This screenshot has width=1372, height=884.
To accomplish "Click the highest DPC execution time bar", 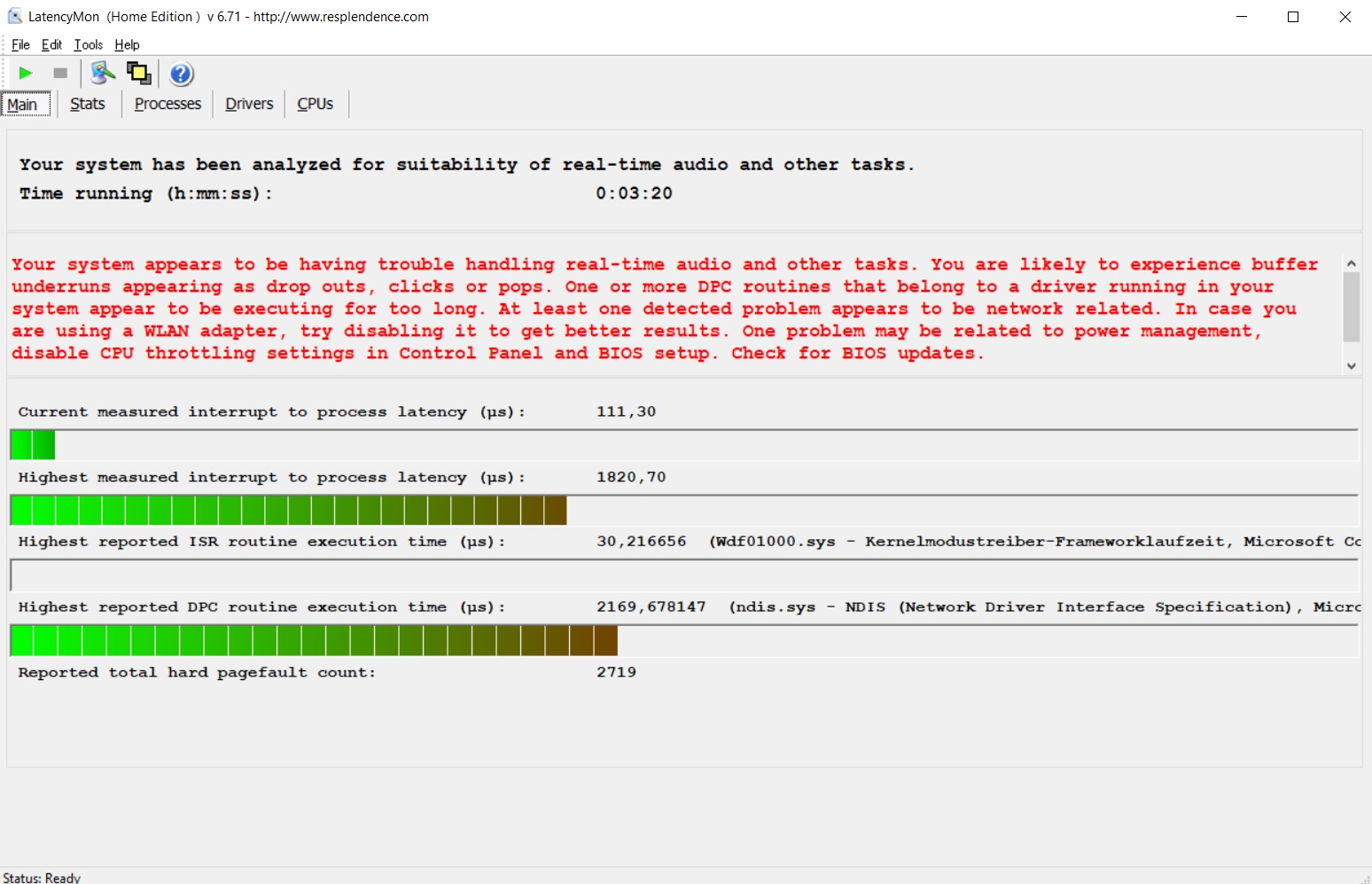I will tap(684, 640).
